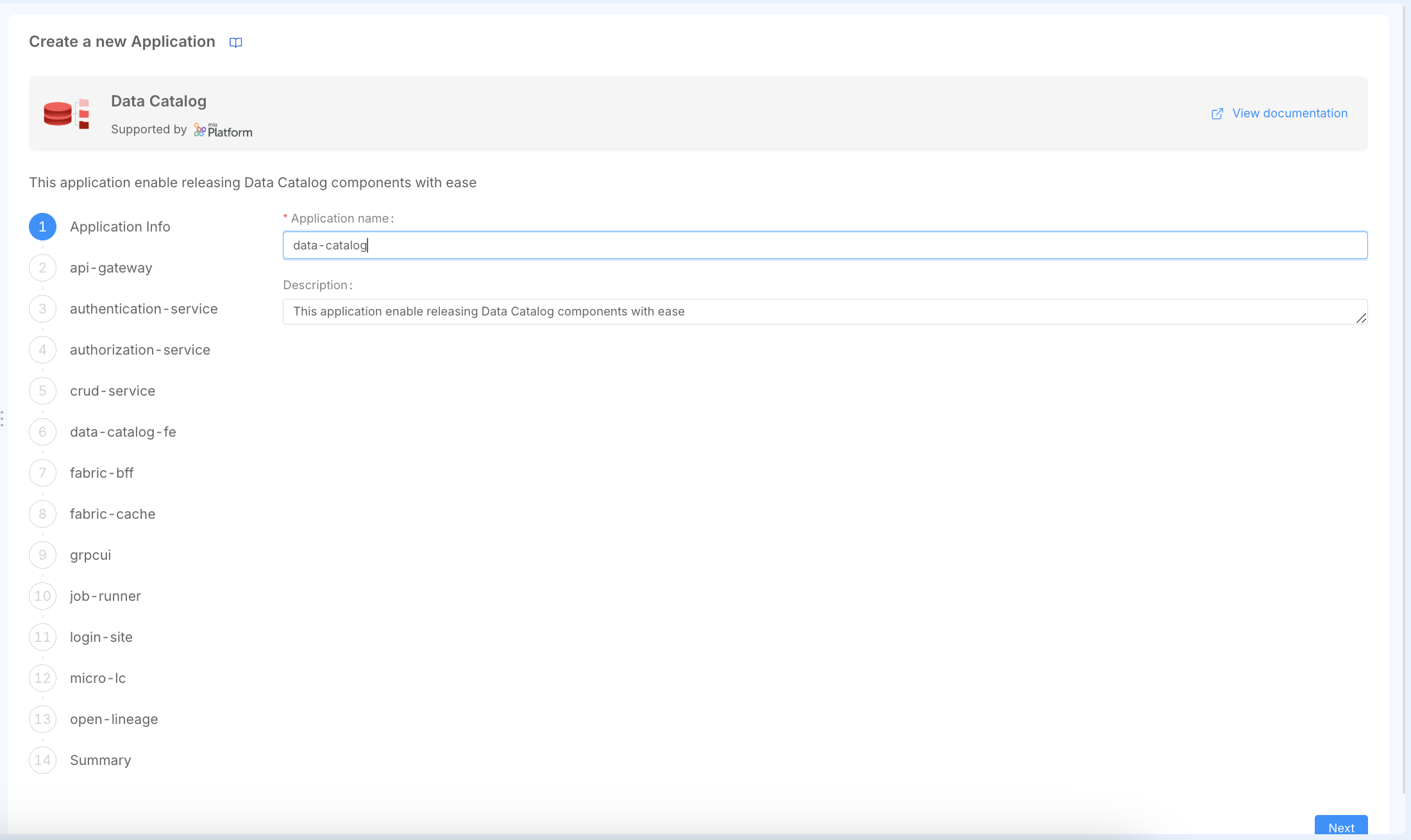1411x840 pixels.
Task: Go to the grpcui step
Action: [90, 555]
